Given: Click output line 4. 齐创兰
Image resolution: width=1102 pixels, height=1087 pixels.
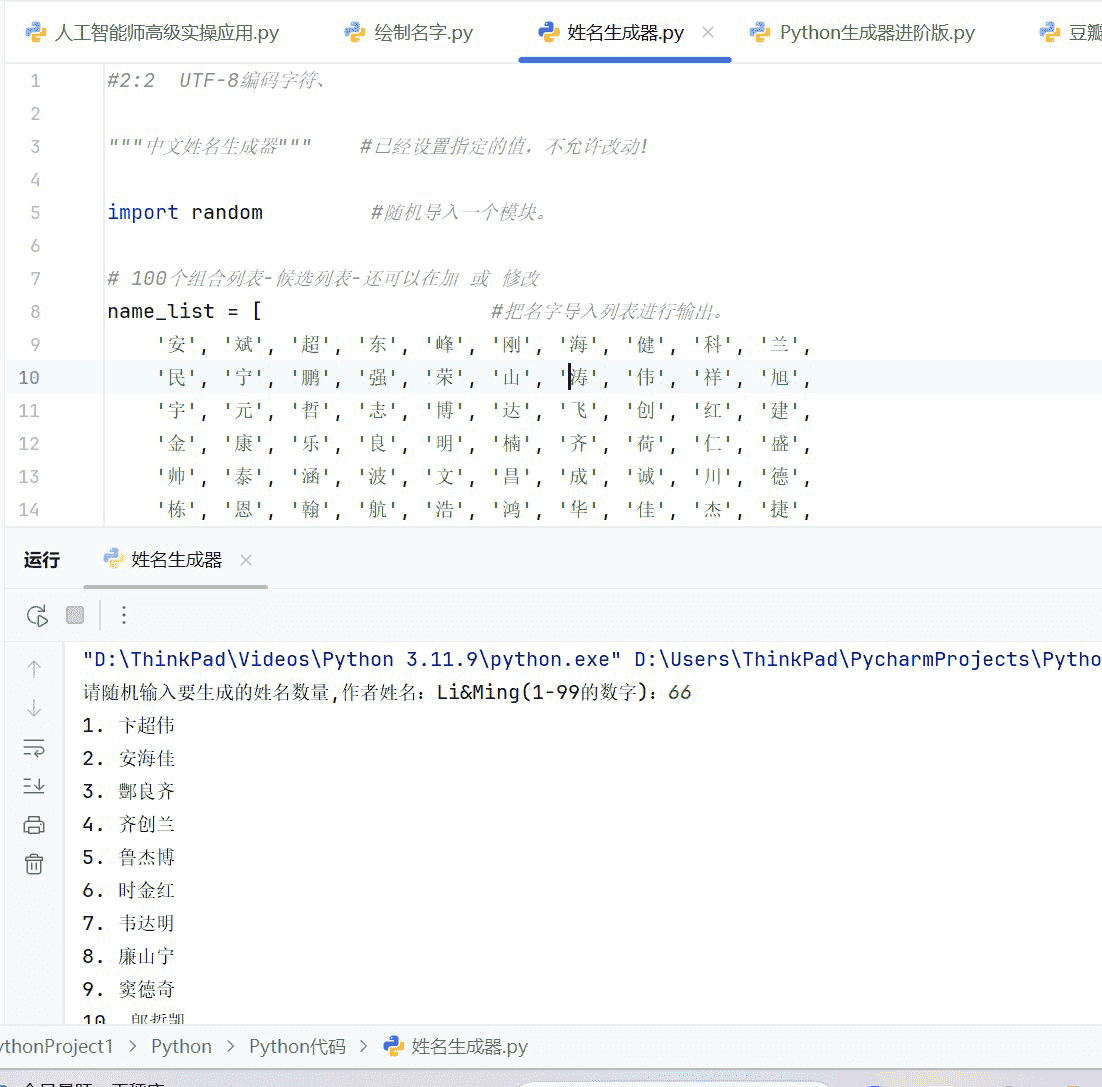Looking at the screenshot, I should pos(129,824).
